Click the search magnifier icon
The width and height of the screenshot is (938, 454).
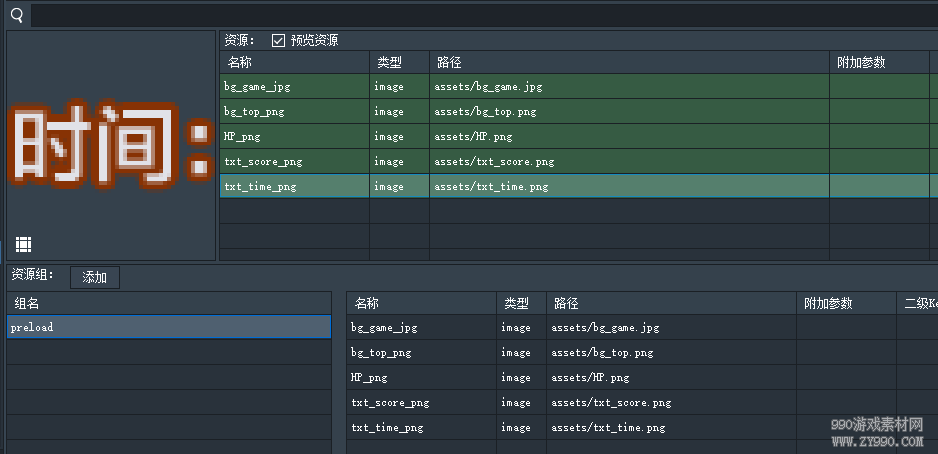pos(17,16)
